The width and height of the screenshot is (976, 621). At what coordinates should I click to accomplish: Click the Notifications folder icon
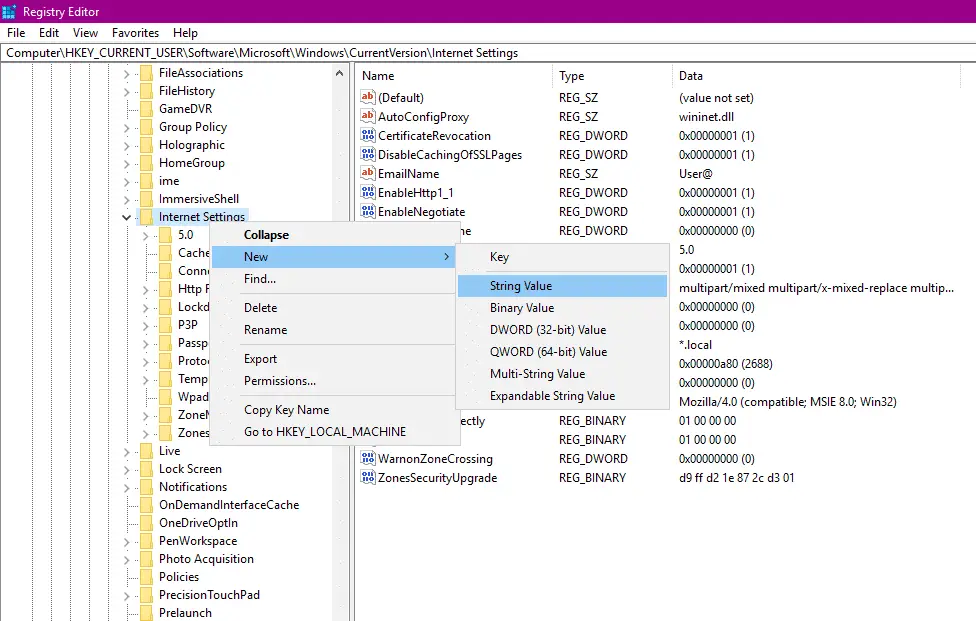click(146, 487)
